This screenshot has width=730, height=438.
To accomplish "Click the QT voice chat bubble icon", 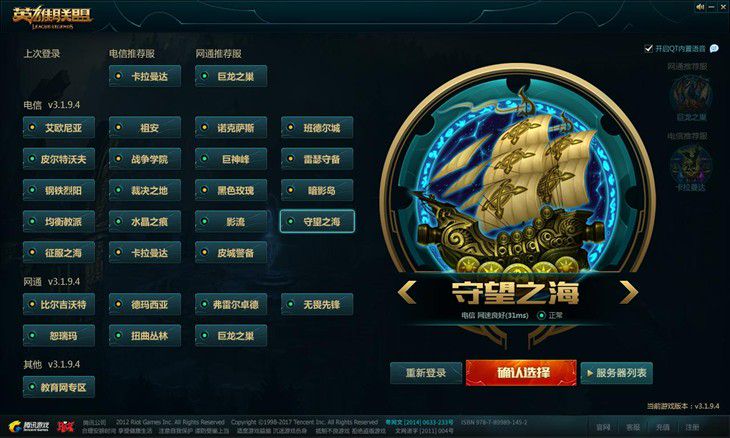I will [714, 48].
